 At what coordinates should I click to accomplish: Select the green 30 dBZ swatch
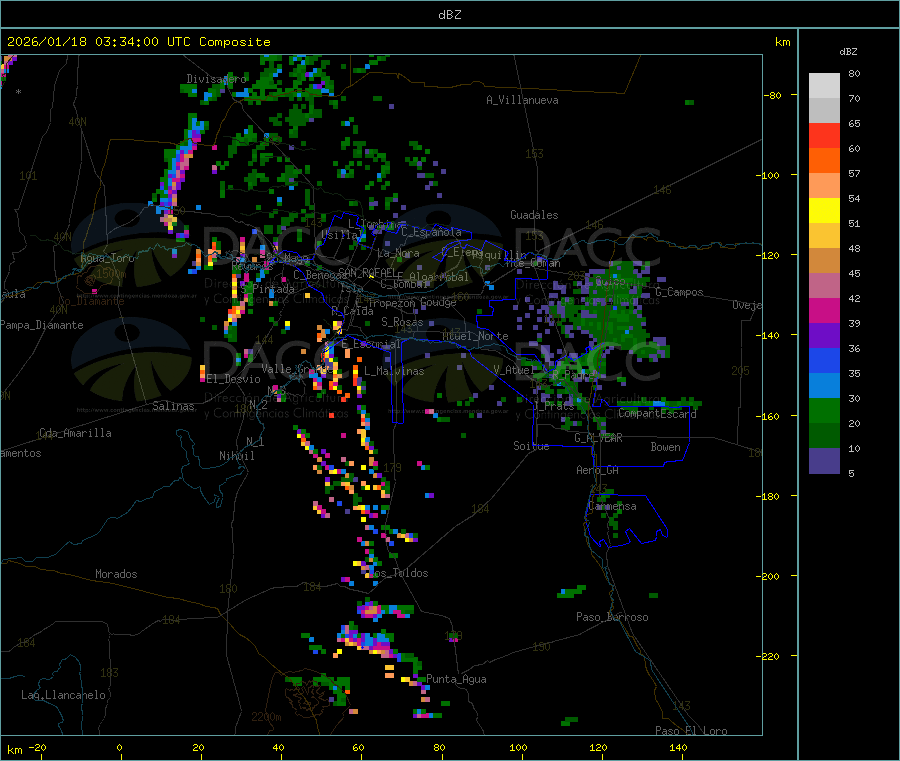(x=824, y=410)
